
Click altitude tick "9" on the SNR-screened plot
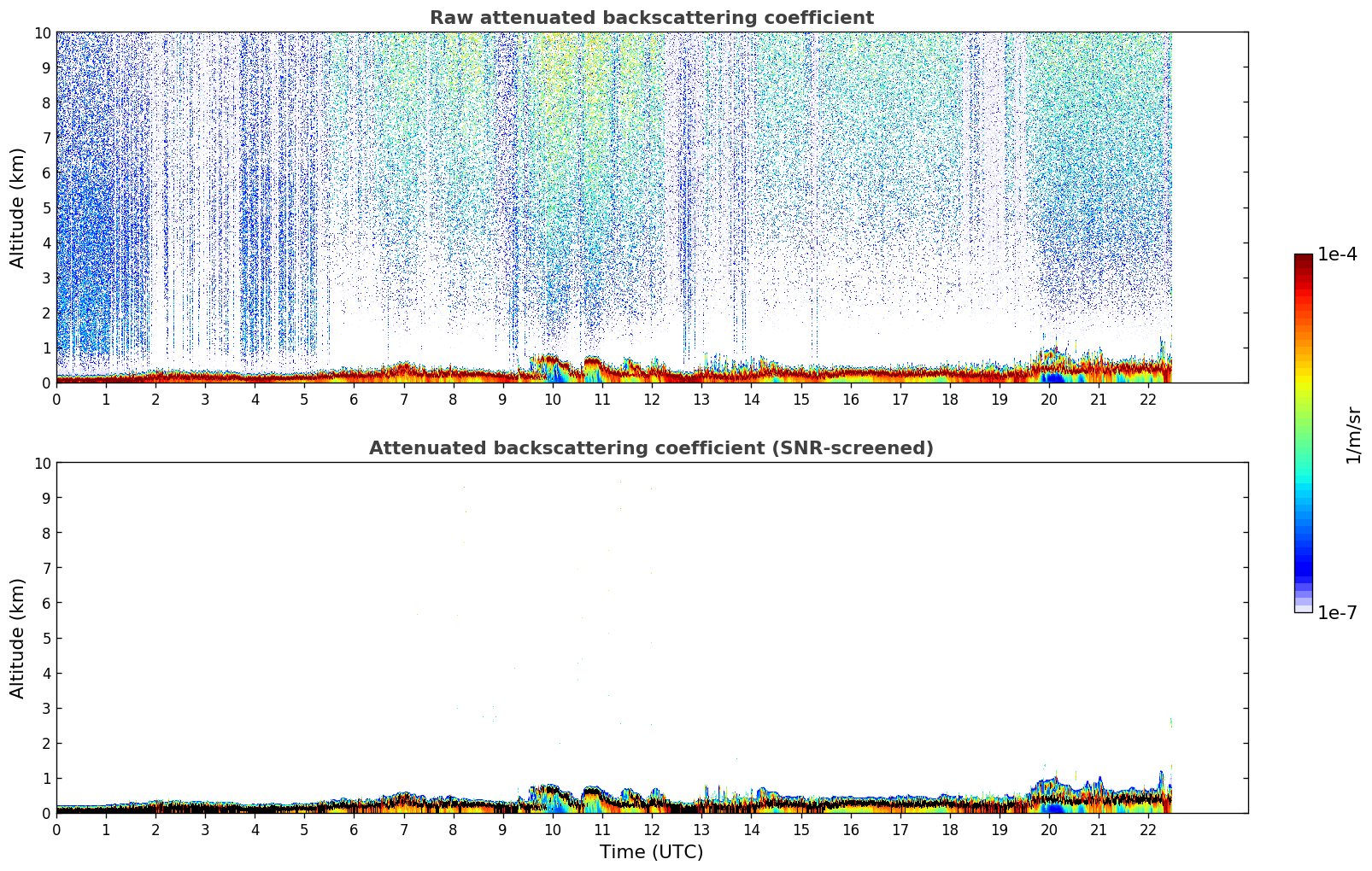click(x=47, y=498)
